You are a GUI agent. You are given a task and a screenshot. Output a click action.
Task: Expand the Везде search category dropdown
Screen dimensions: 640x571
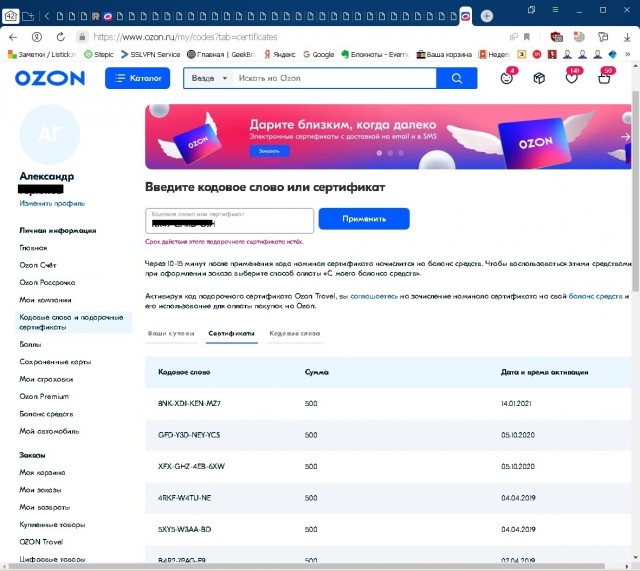[208, 78]
